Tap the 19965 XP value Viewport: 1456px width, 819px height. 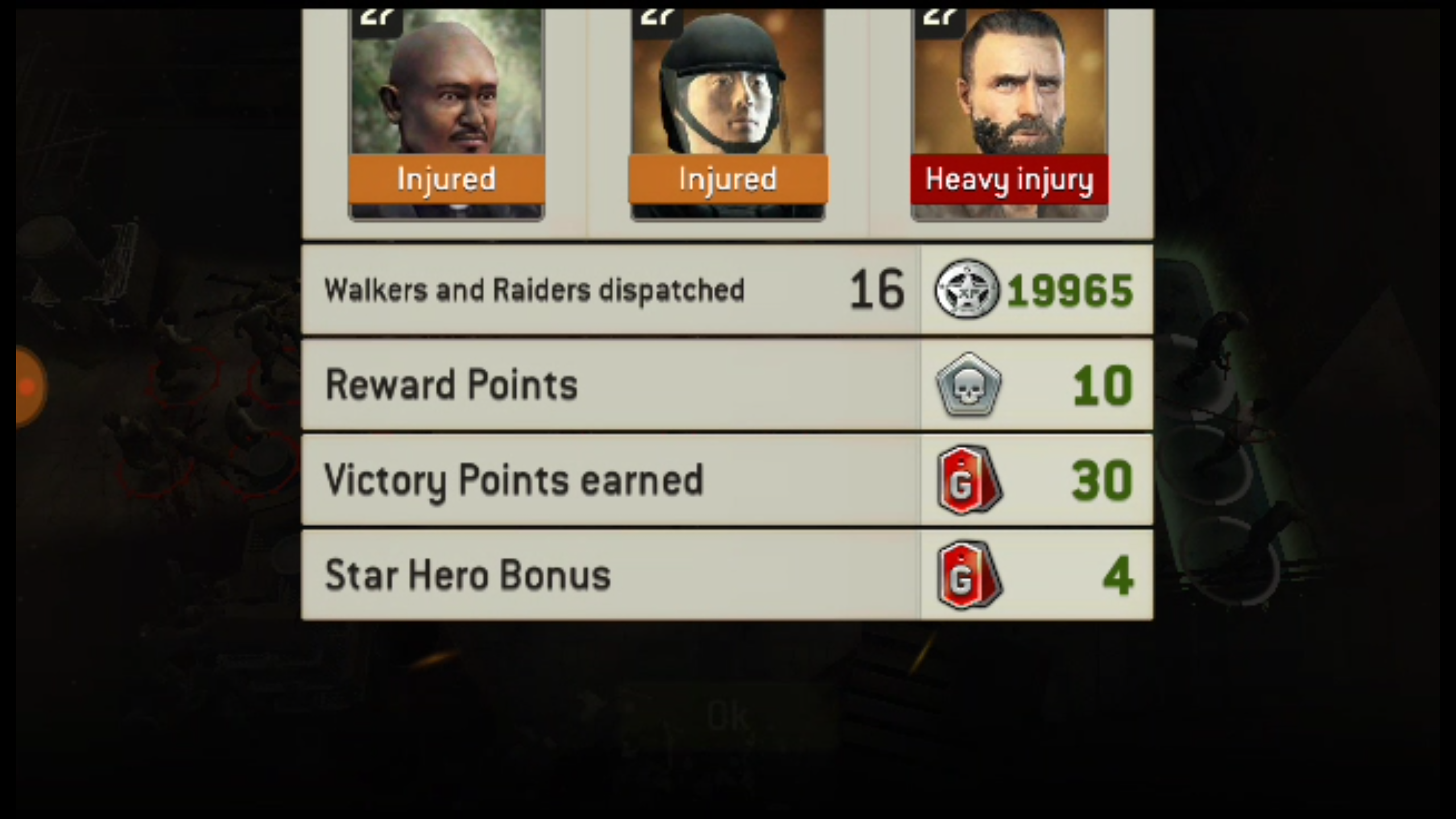1070,291
